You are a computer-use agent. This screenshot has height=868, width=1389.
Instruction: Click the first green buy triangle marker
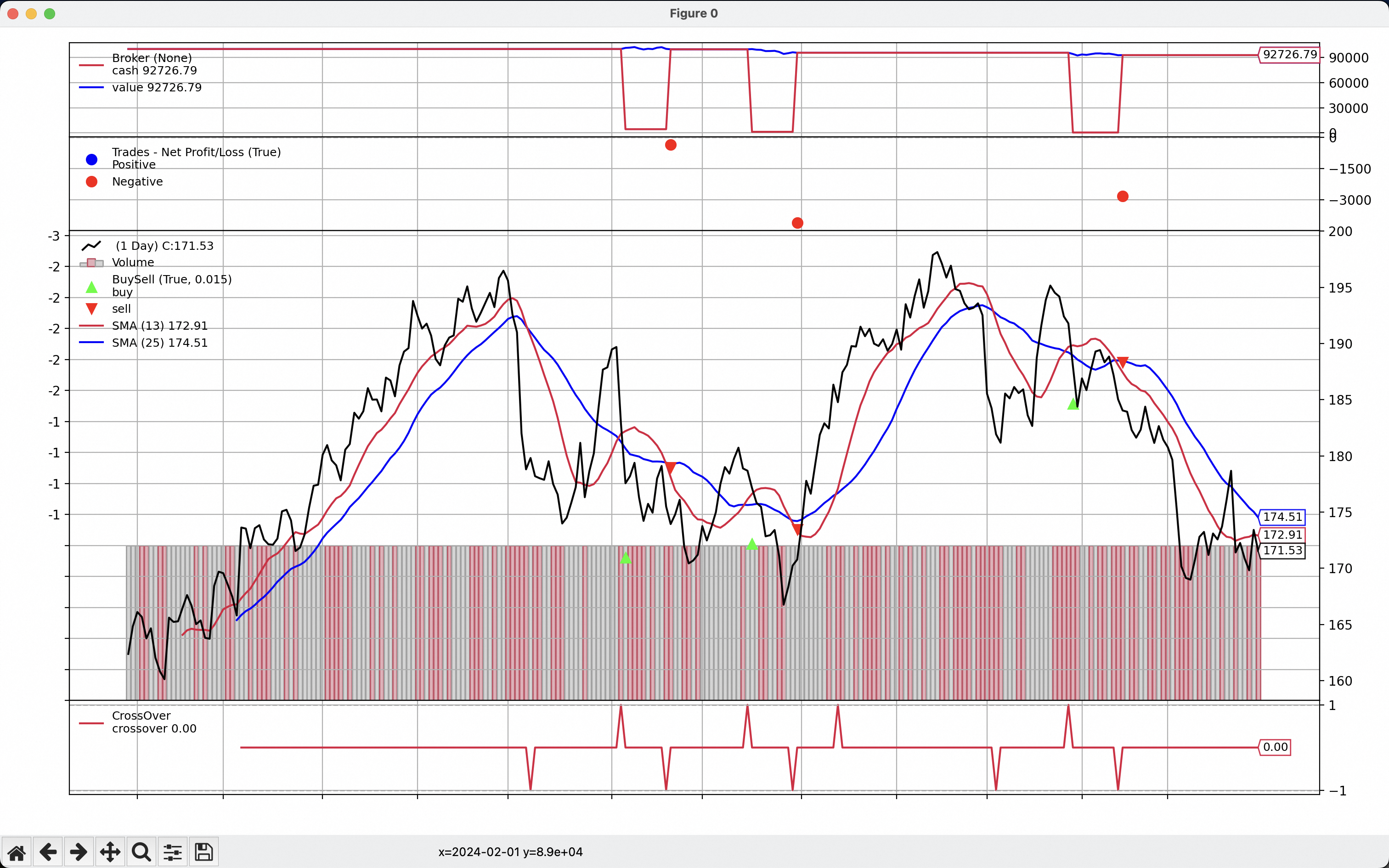pos(626,558)
